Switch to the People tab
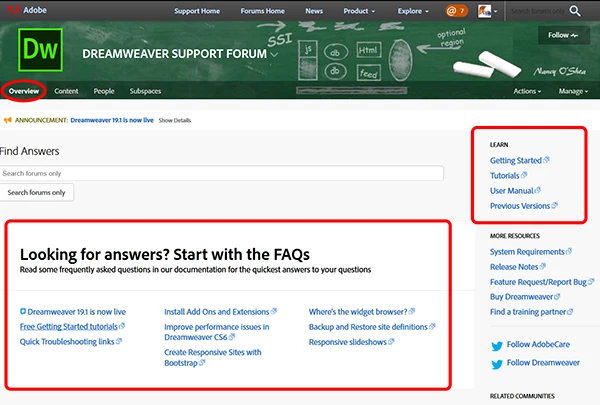This screenshot has height=405, width=600. point(104,91)
